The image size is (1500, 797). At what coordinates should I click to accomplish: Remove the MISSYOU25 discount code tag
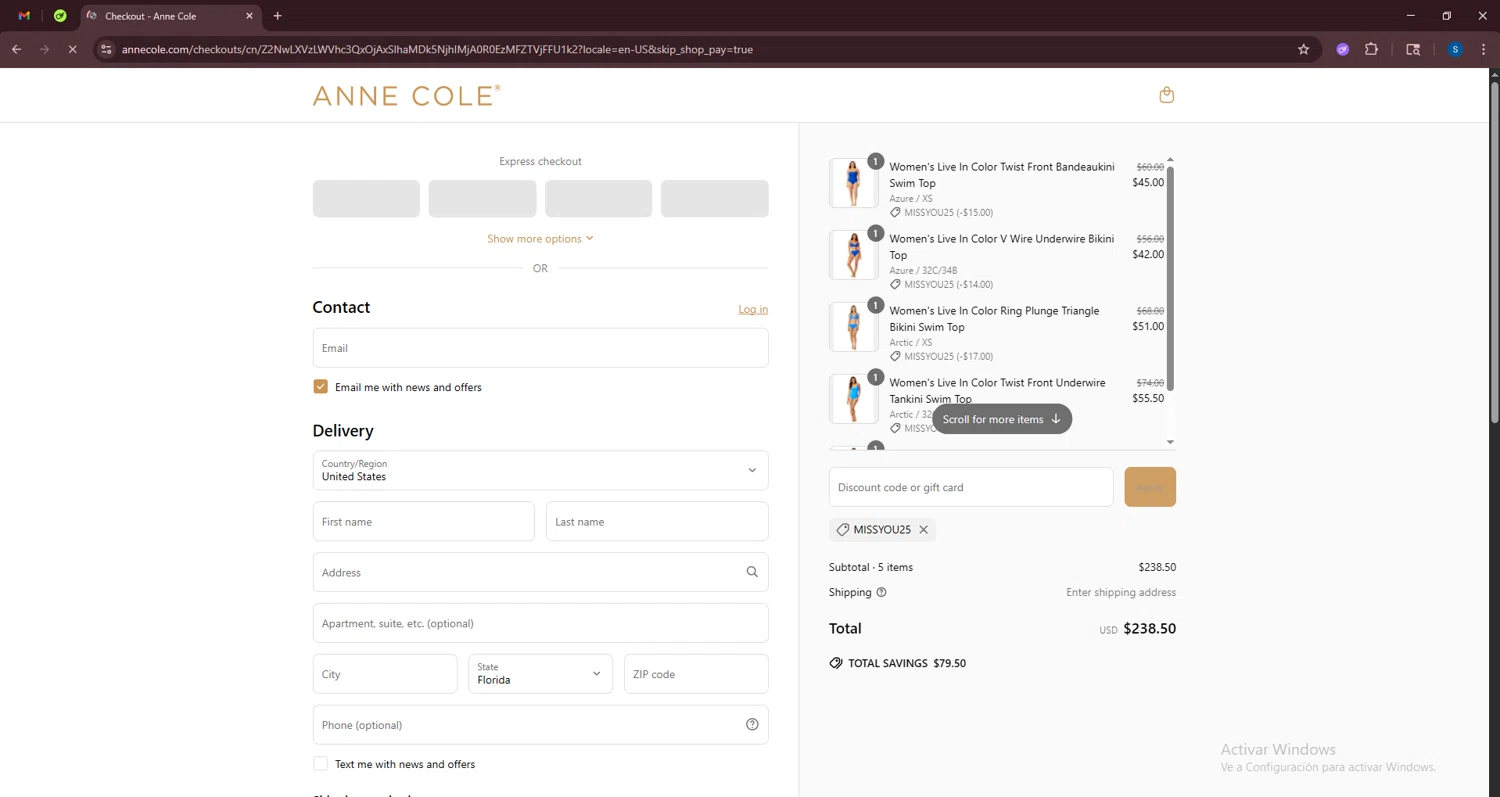[x=923, y=530]
